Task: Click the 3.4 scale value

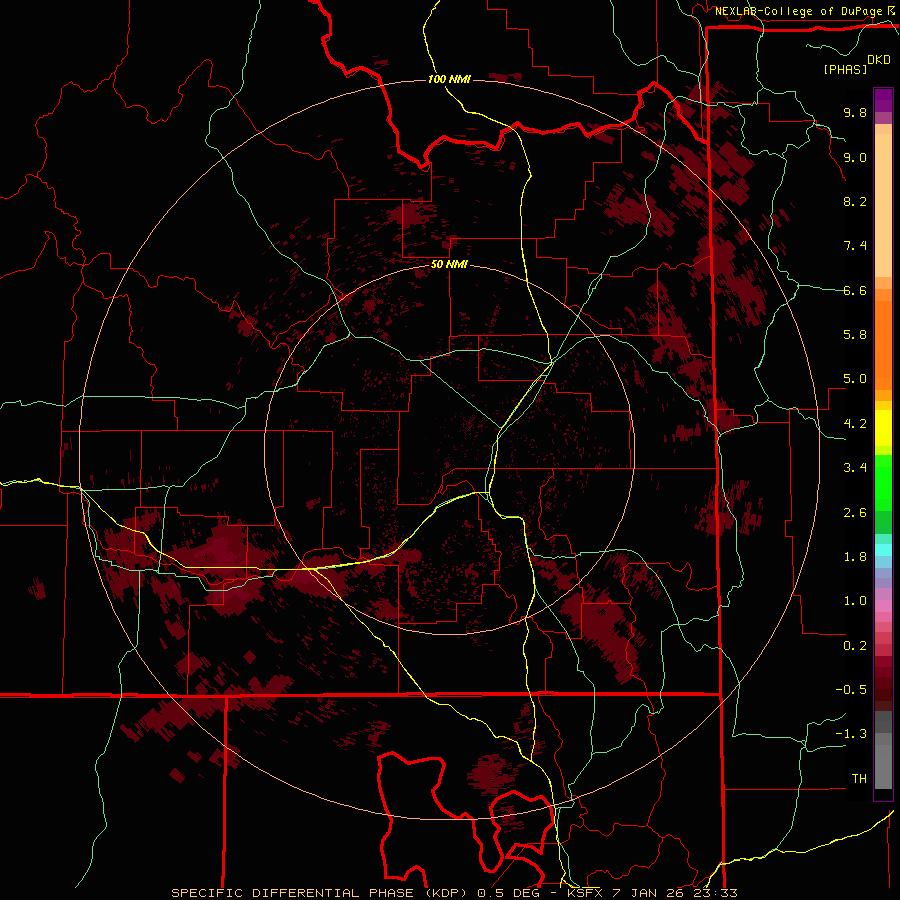Action: coord(855,468)
